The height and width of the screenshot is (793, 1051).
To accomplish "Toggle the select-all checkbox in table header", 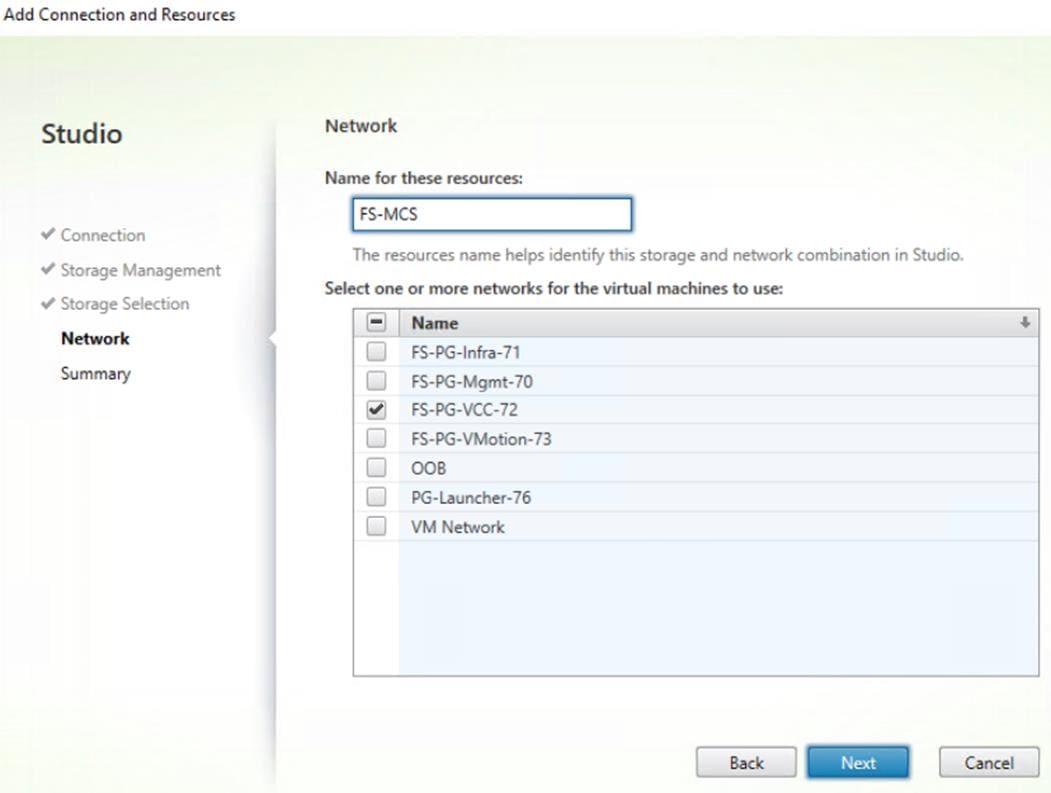I will click(x=376, y=322).
